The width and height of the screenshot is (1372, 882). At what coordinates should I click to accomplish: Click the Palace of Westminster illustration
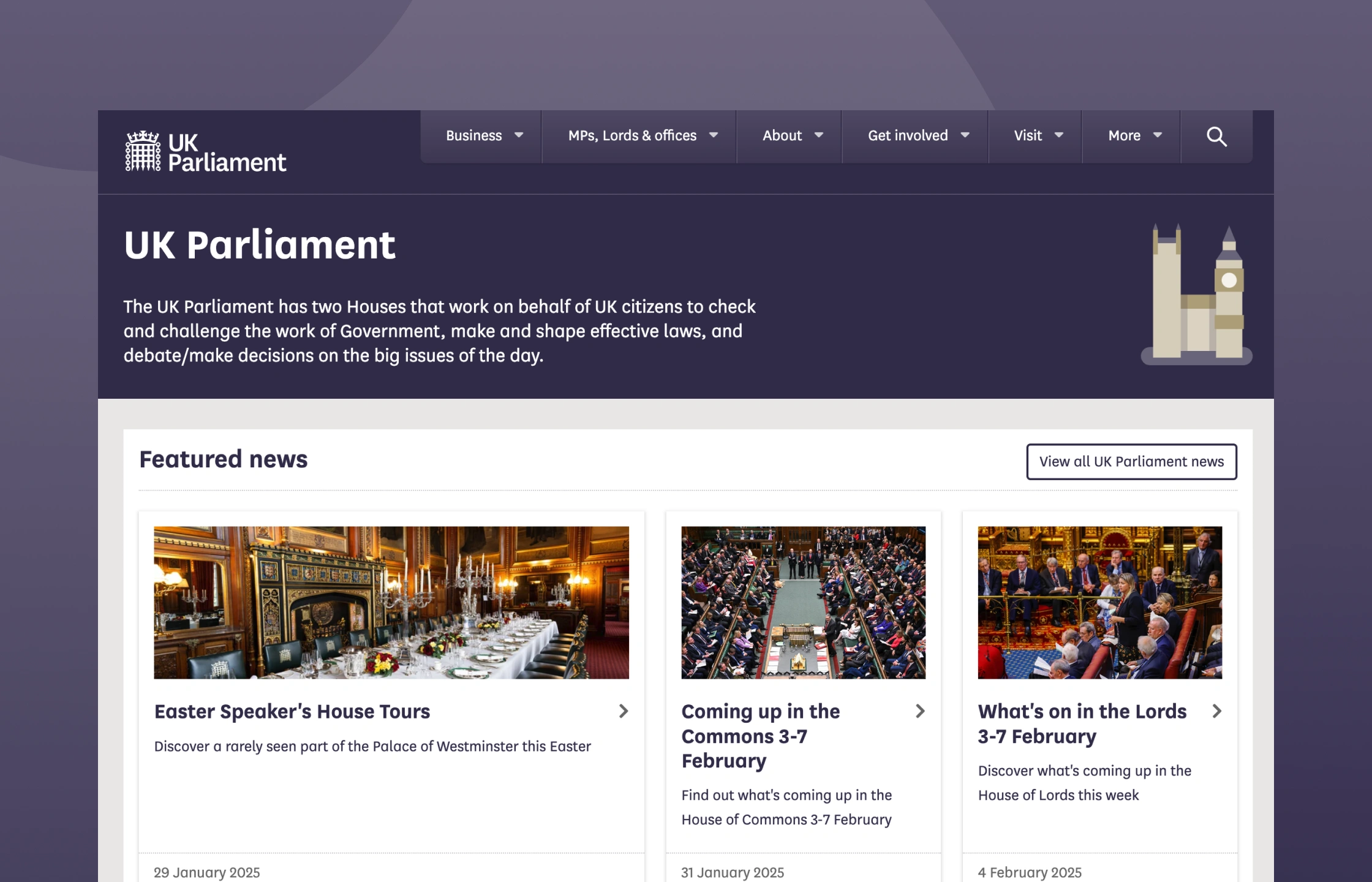pos(1196,294)
